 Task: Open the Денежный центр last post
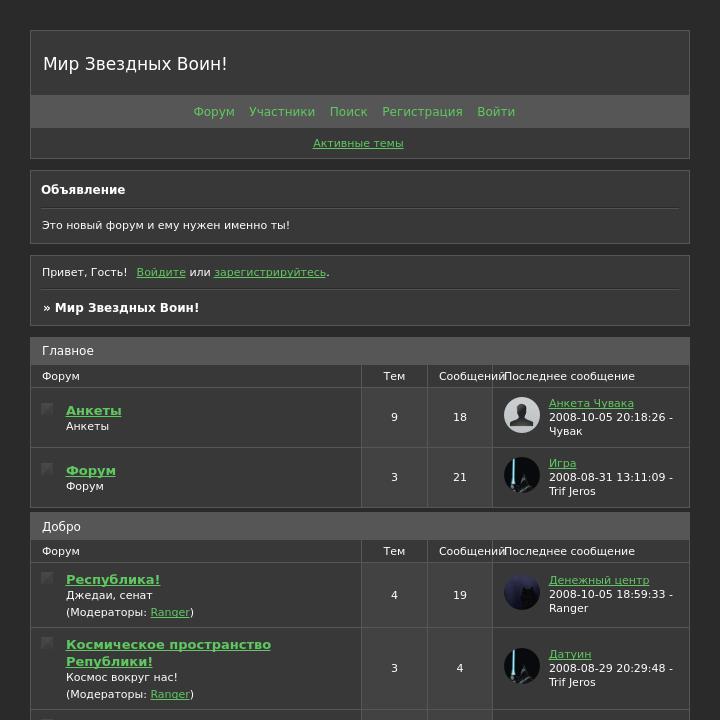point(599,580)
